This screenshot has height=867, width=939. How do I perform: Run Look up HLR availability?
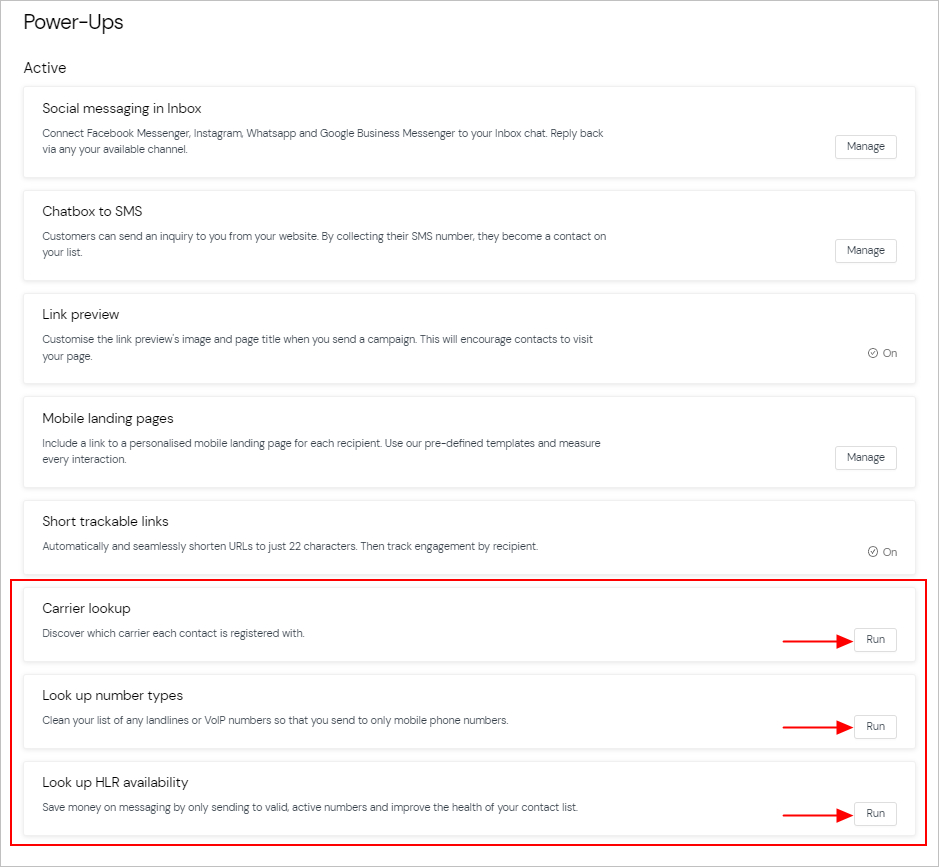[x=875, y=814]
